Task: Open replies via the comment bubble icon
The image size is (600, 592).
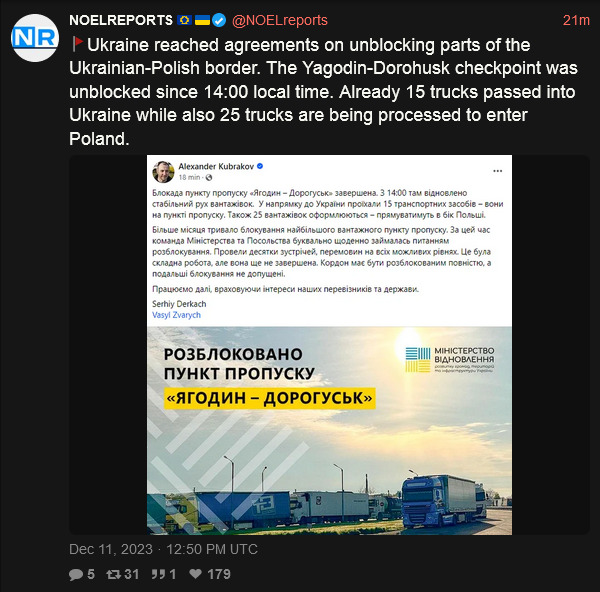Action: [x=76, y=574]
